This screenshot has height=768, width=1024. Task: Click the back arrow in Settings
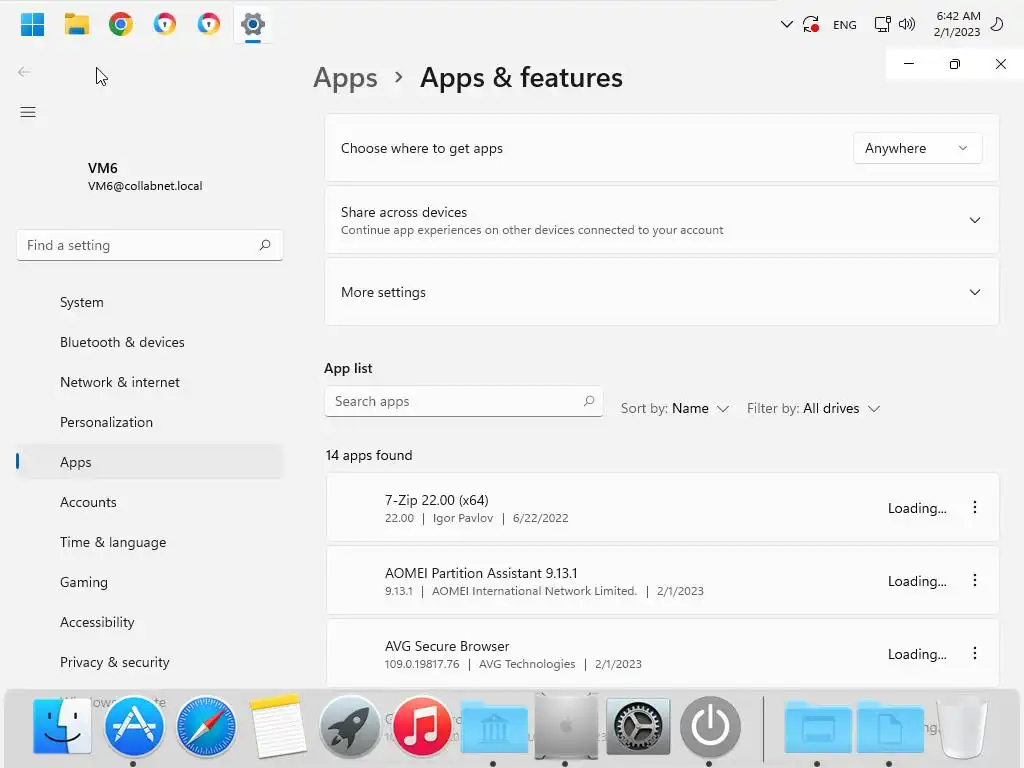[24, 72]
